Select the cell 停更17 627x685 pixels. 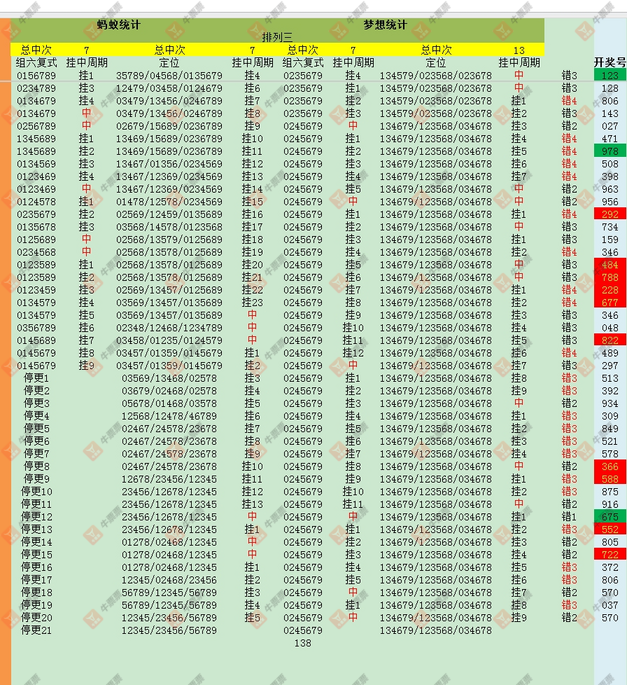36,580
